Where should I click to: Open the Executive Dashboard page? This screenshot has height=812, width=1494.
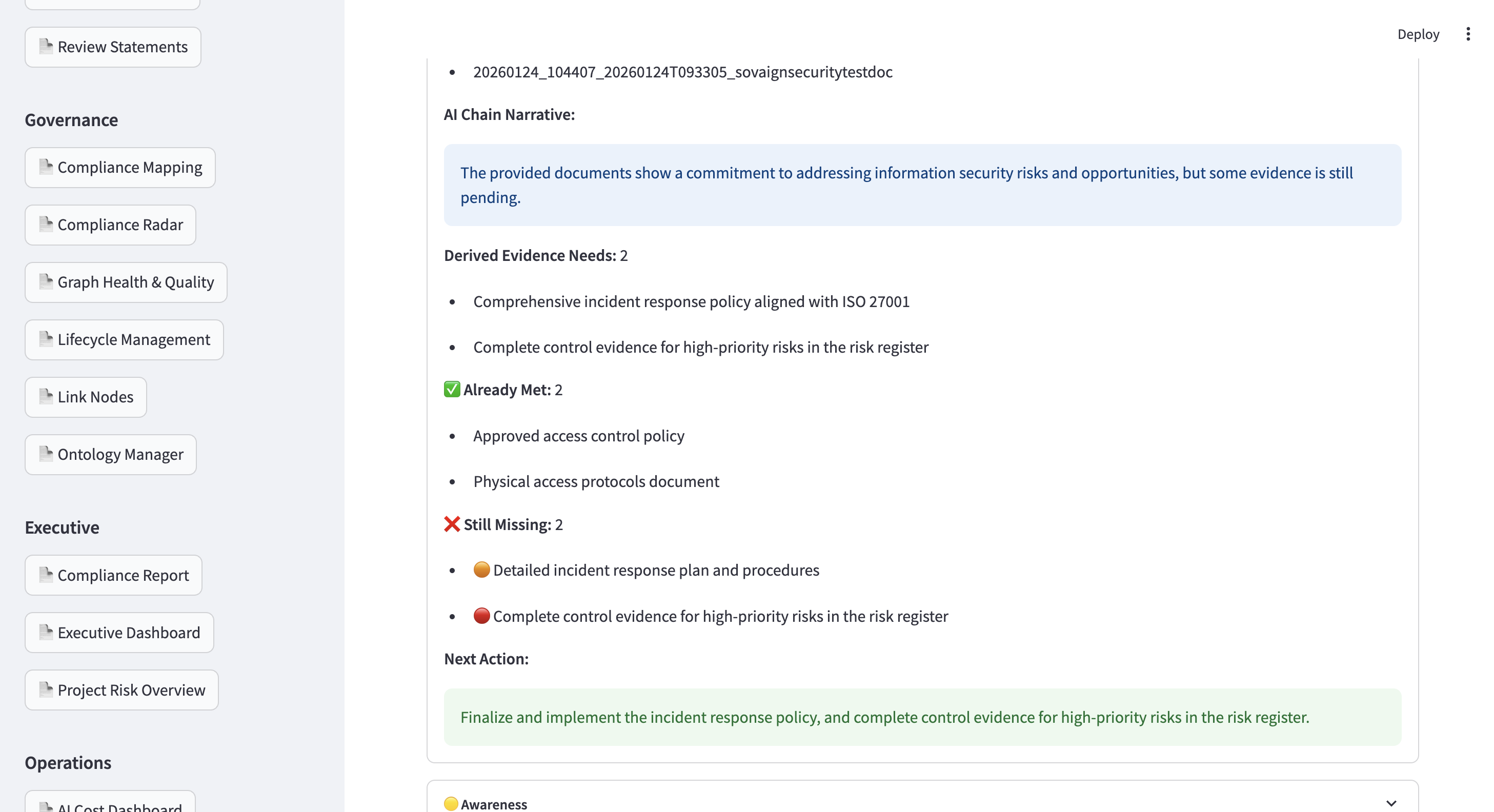pyautogui.click(x=128, y=632)
